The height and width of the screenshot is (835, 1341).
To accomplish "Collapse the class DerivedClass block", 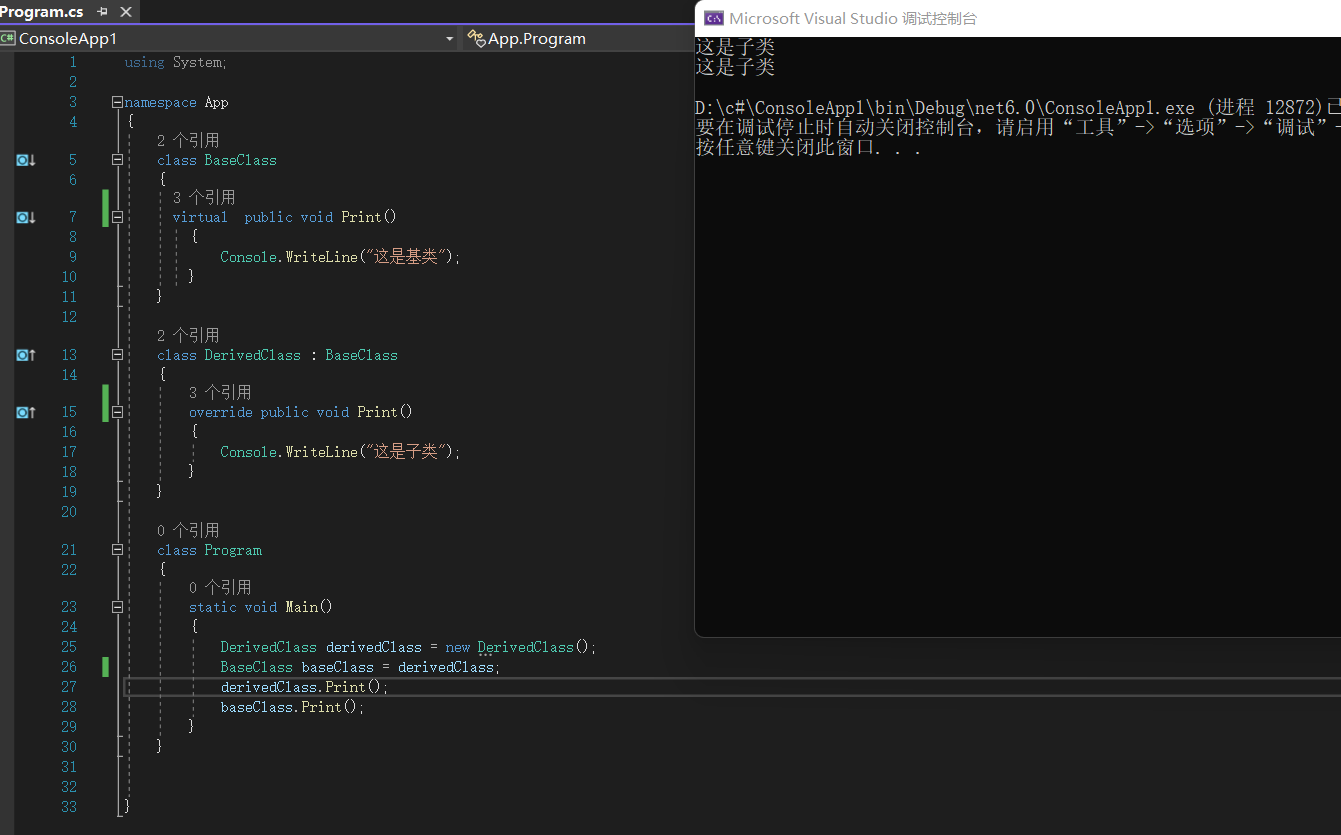I will tap(118, 355).
